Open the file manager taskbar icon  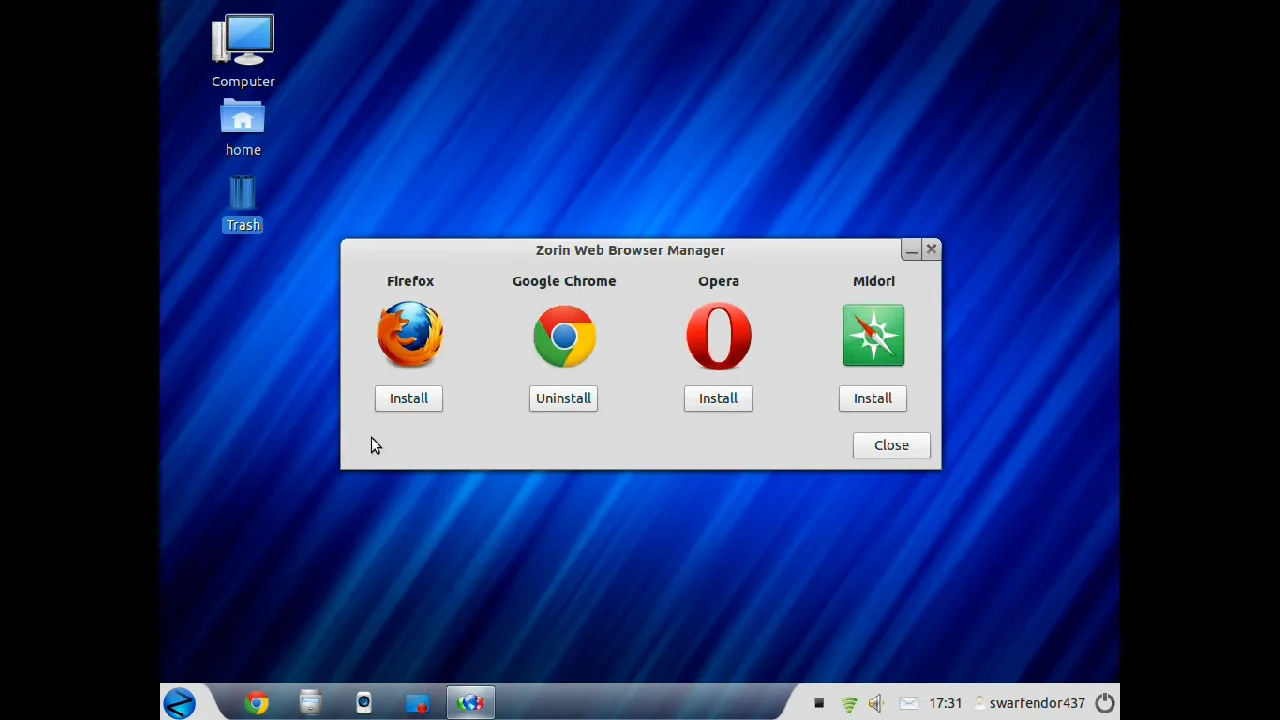[x=311, y=703]
